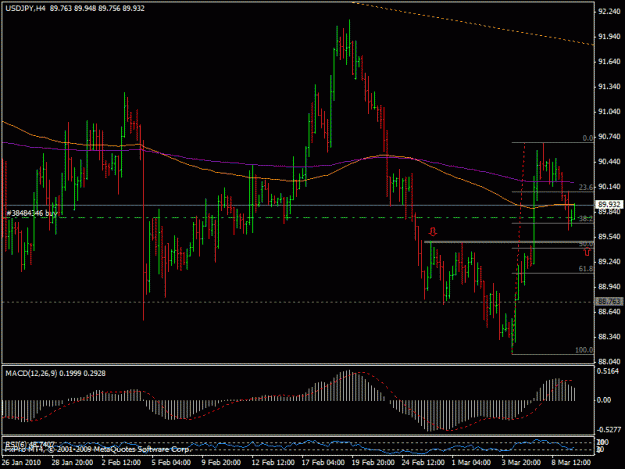Click the OHLC values 89.763 89.948 89.756 89.932

pyautogui.click(x=97, y=8)
